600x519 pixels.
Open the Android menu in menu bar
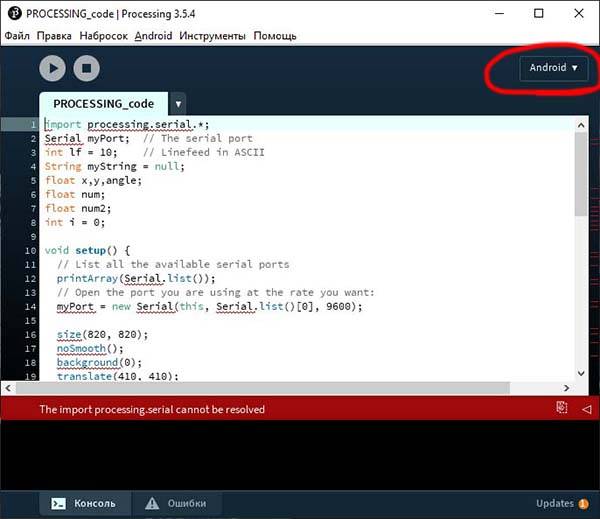click(153, 36)
